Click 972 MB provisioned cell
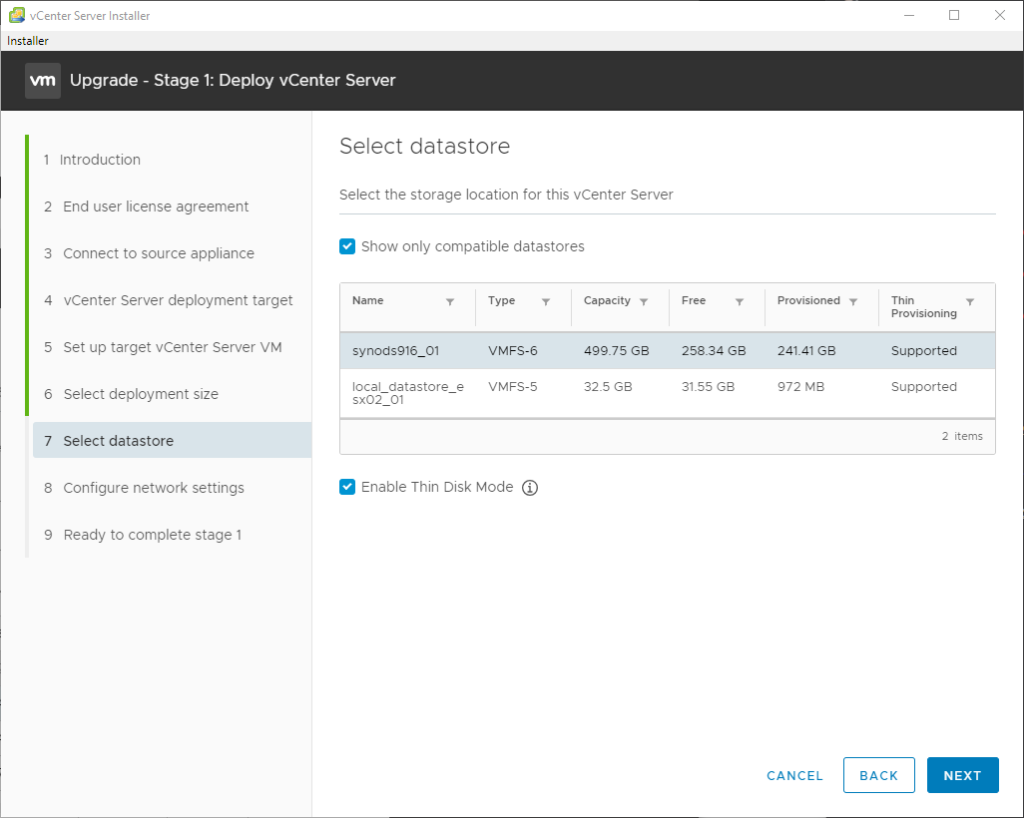The image size is (1024, 818). 801,386
